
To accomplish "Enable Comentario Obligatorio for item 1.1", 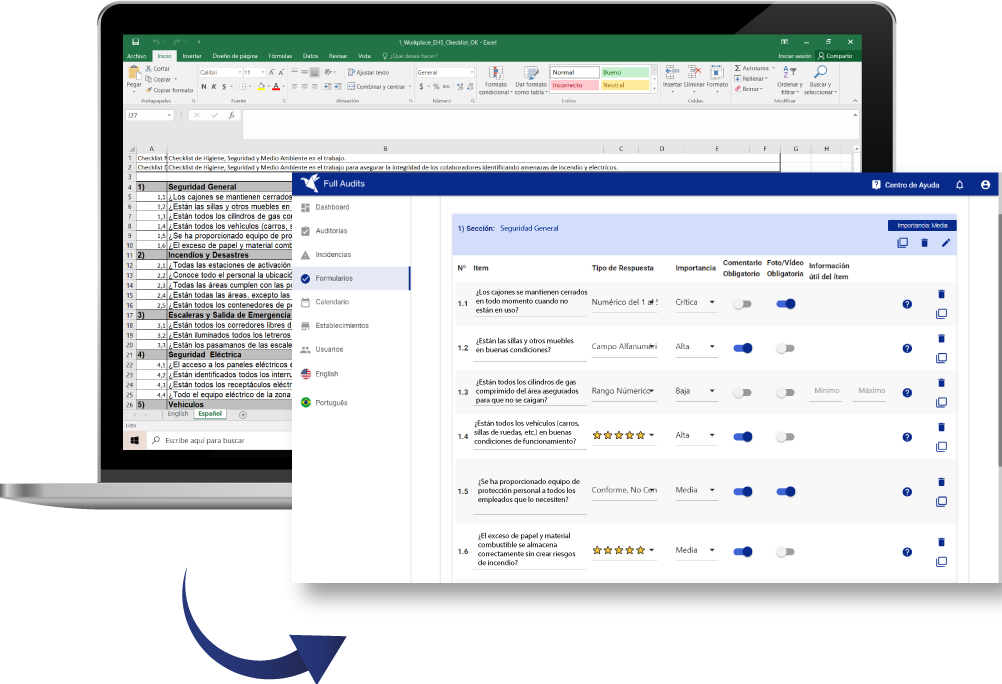I will pyautogui.click(x=742, y=304).
